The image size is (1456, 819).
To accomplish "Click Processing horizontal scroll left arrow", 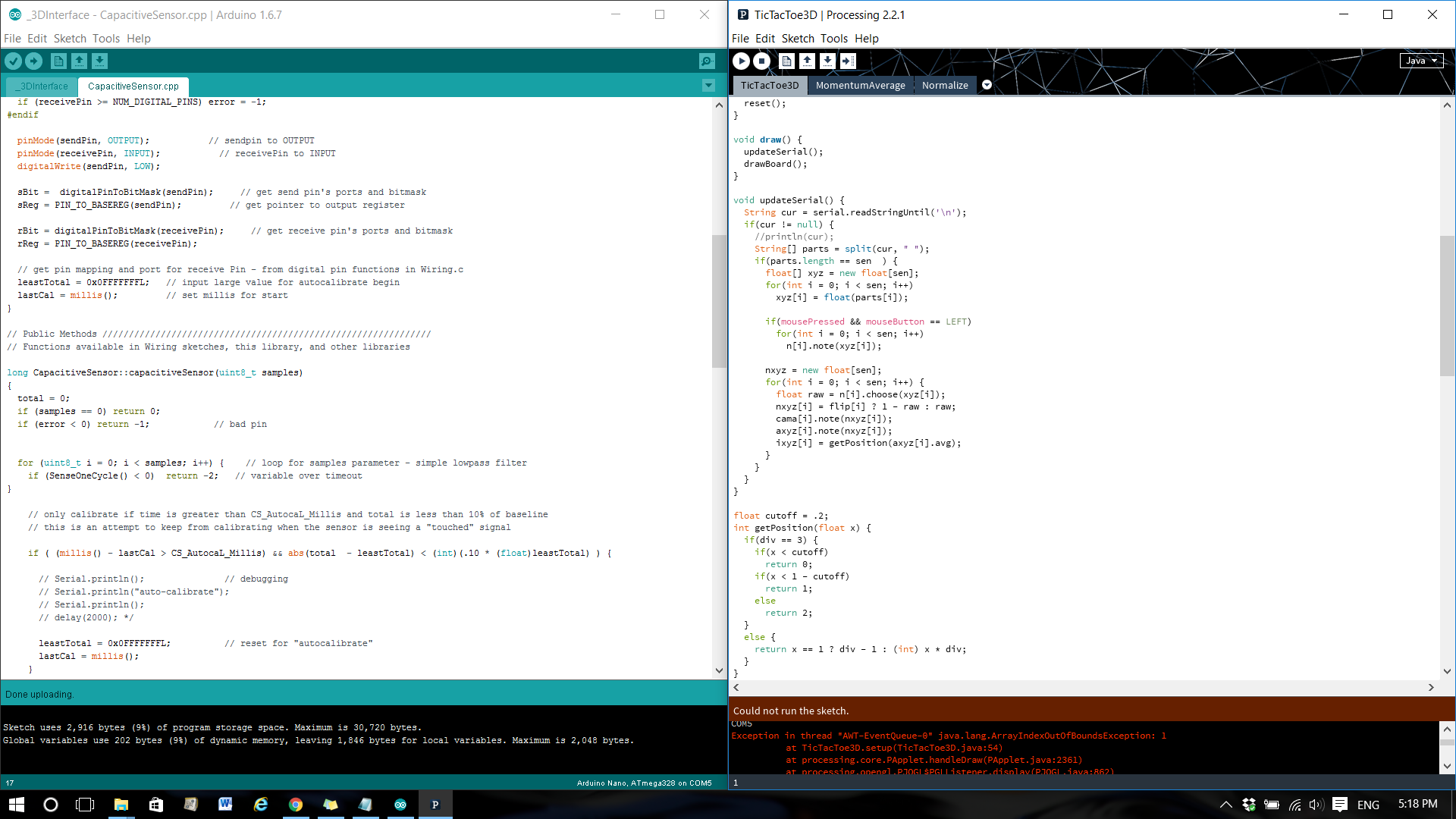I will pyautogui.click(x=736, y=687).
